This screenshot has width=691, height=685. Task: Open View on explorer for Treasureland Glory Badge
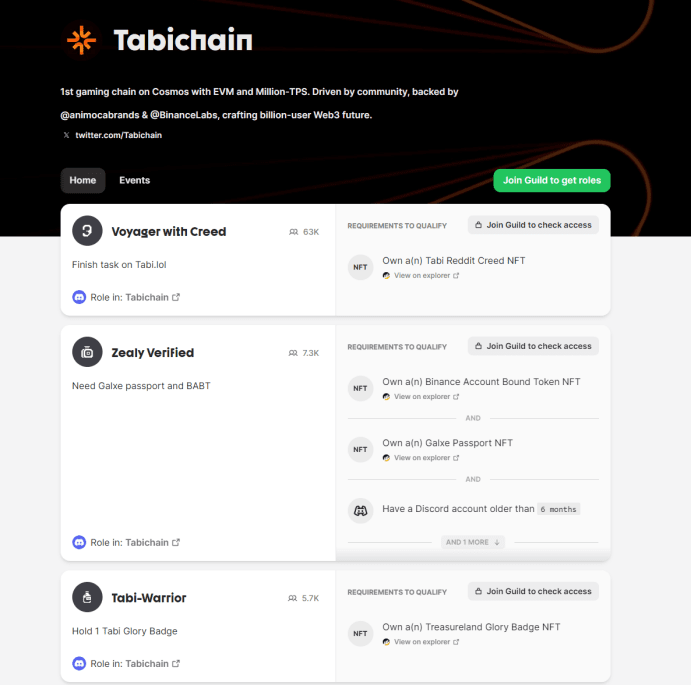point(421,642)
